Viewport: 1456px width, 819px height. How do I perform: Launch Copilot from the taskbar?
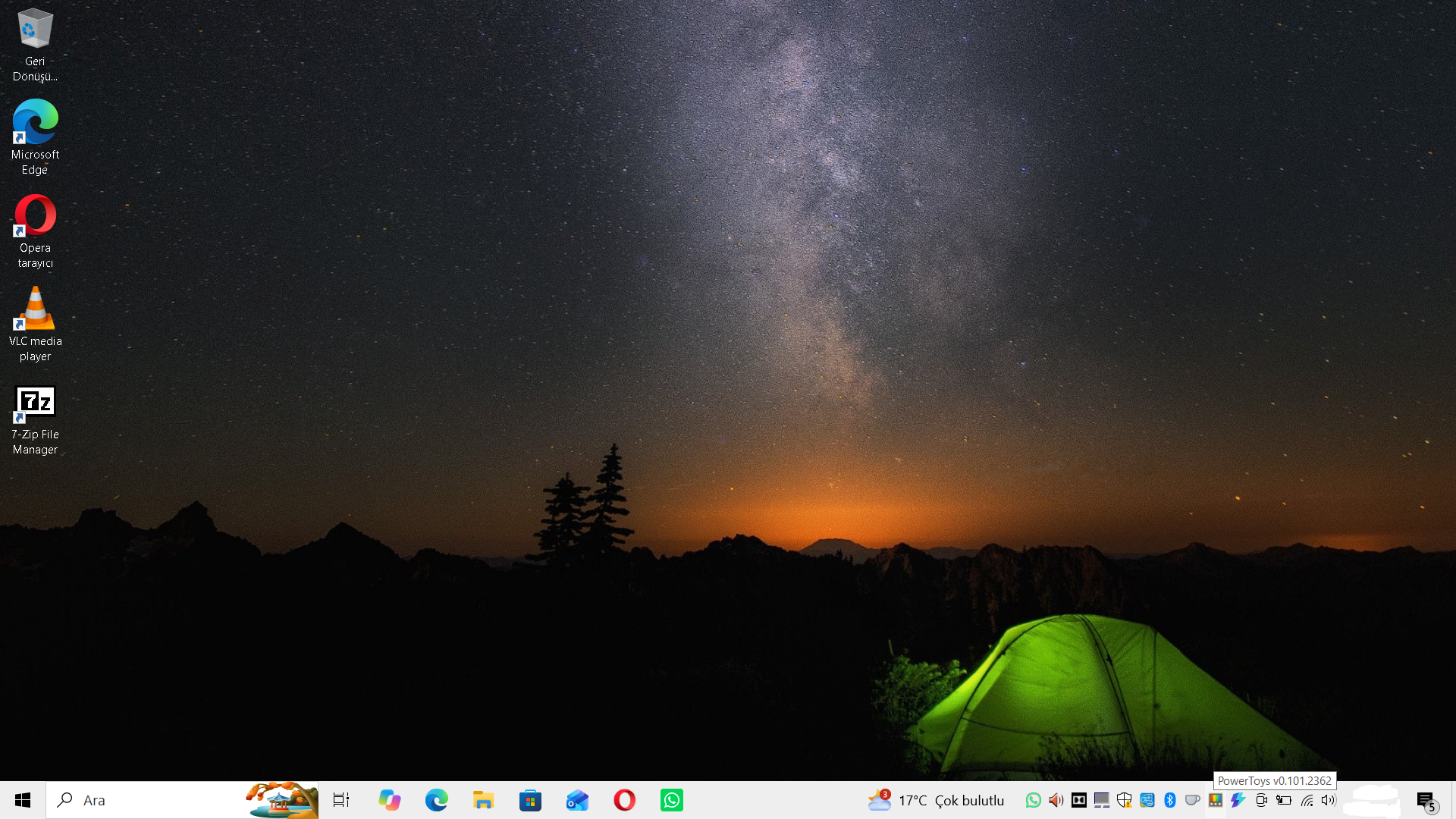[x=390, y=800]
